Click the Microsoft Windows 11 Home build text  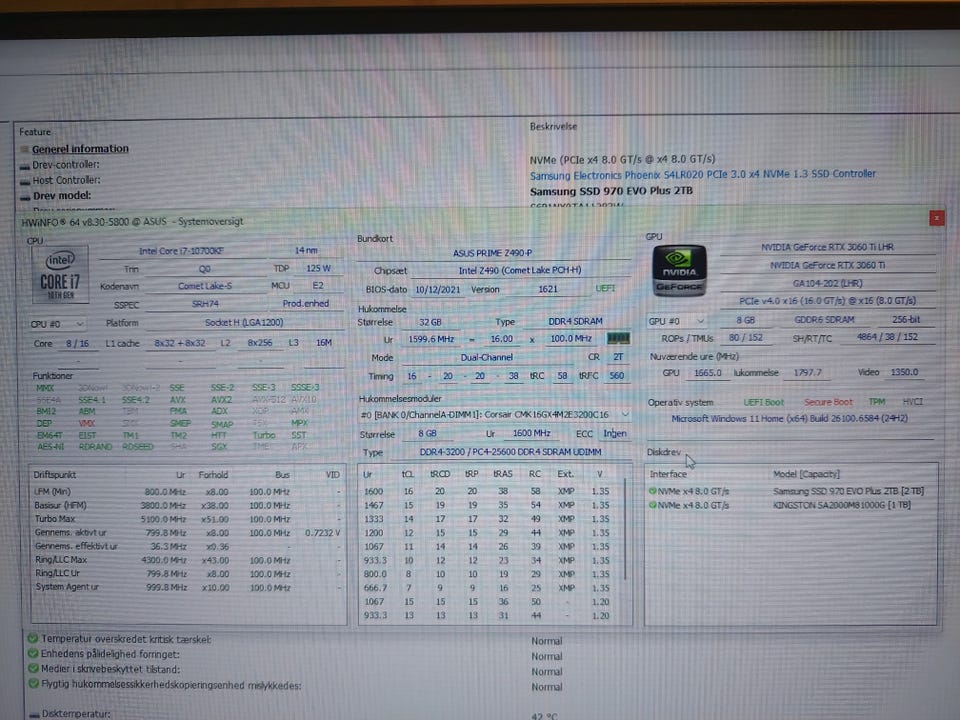click(x=789, y=419)
